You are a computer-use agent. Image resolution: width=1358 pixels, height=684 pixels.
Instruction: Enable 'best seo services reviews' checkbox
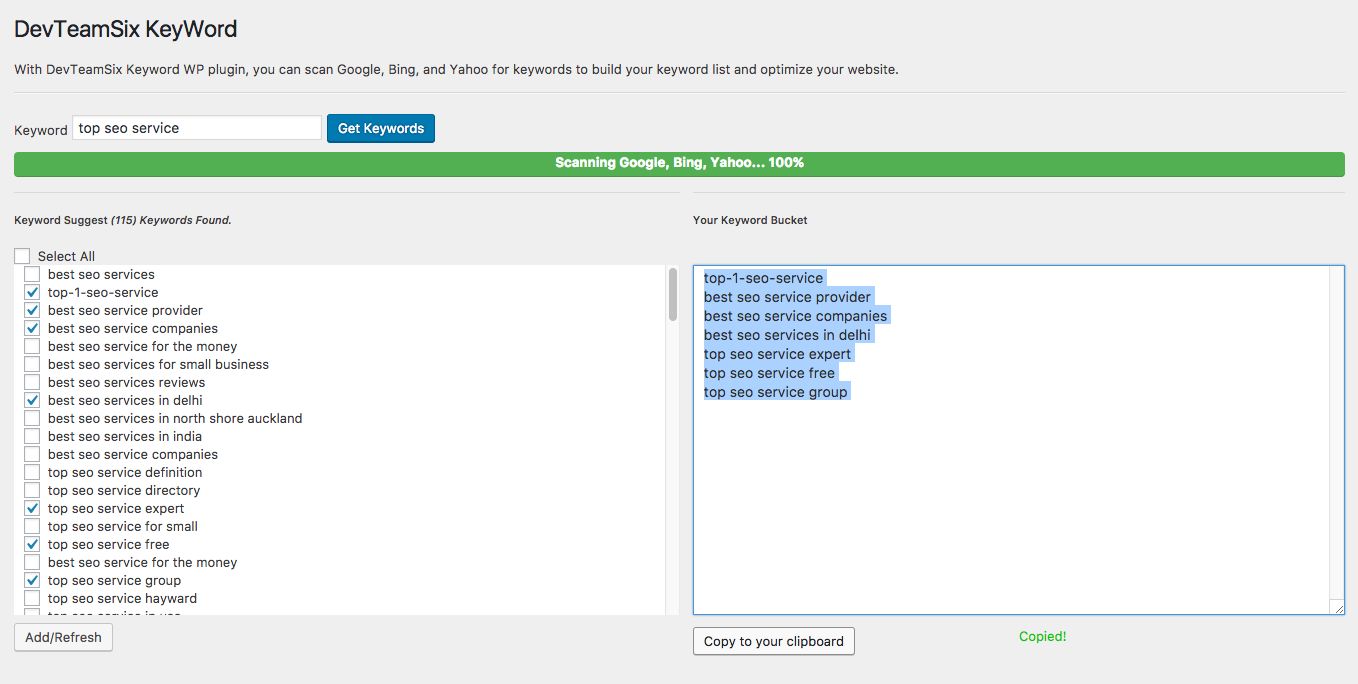tap(32, 382)
